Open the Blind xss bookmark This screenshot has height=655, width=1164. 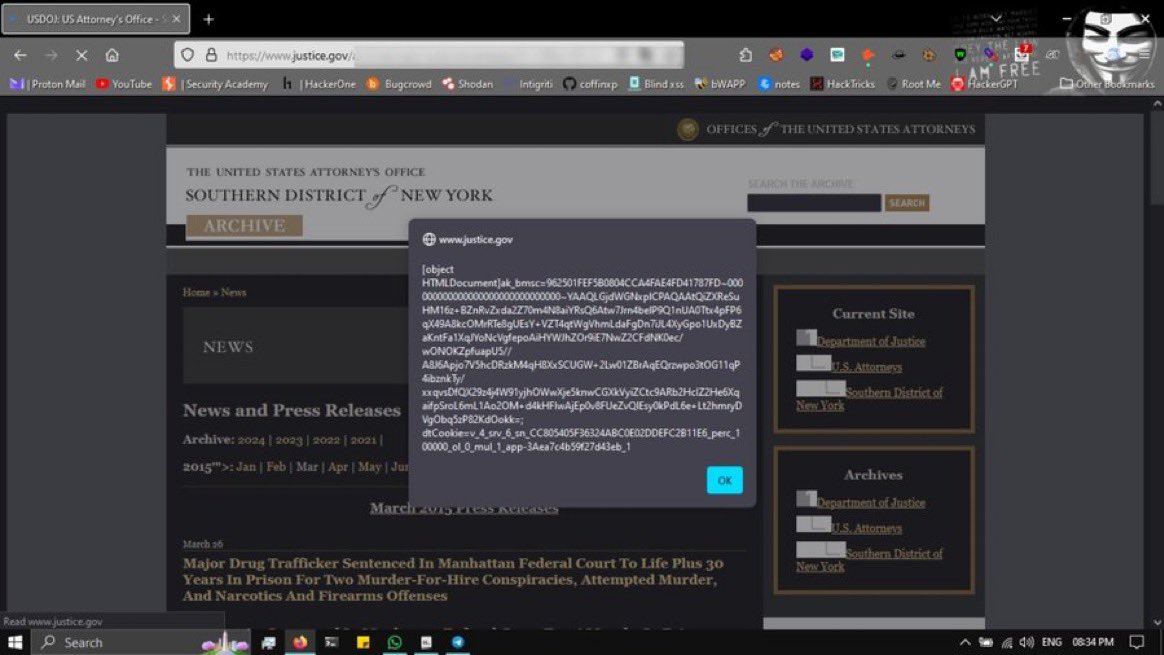(656, 84)
